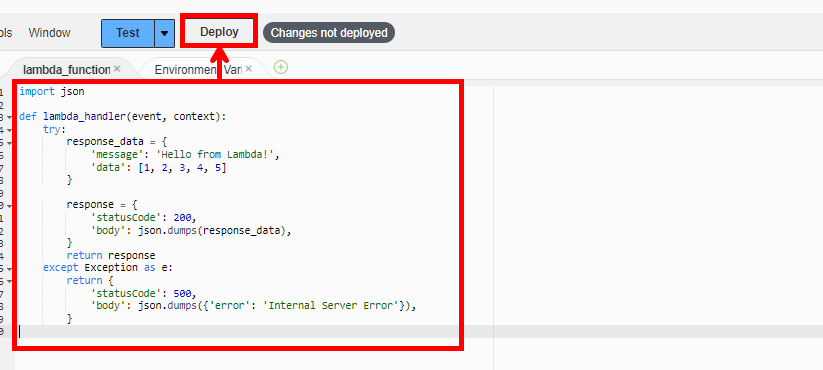
Task: Click the Deploy button
Action: coord(219,31)
